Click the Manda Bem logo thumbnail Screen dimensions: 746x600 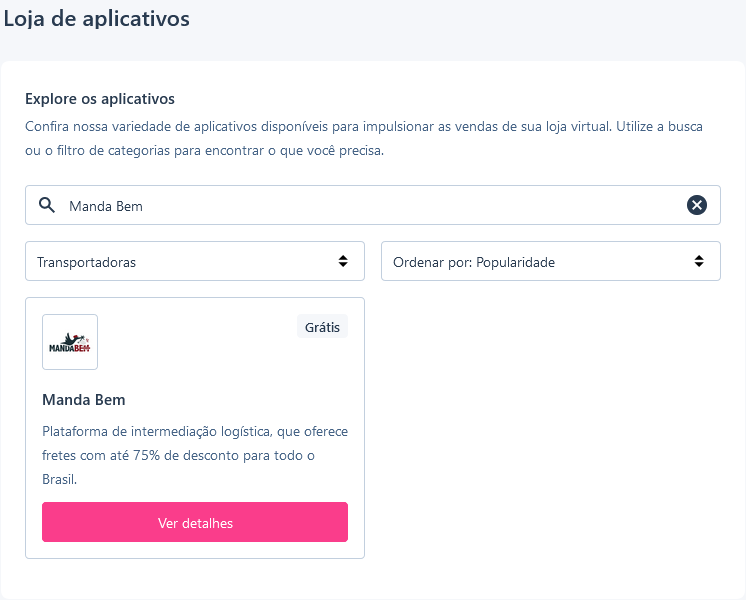pyautogui.click(x=70, y=342)
